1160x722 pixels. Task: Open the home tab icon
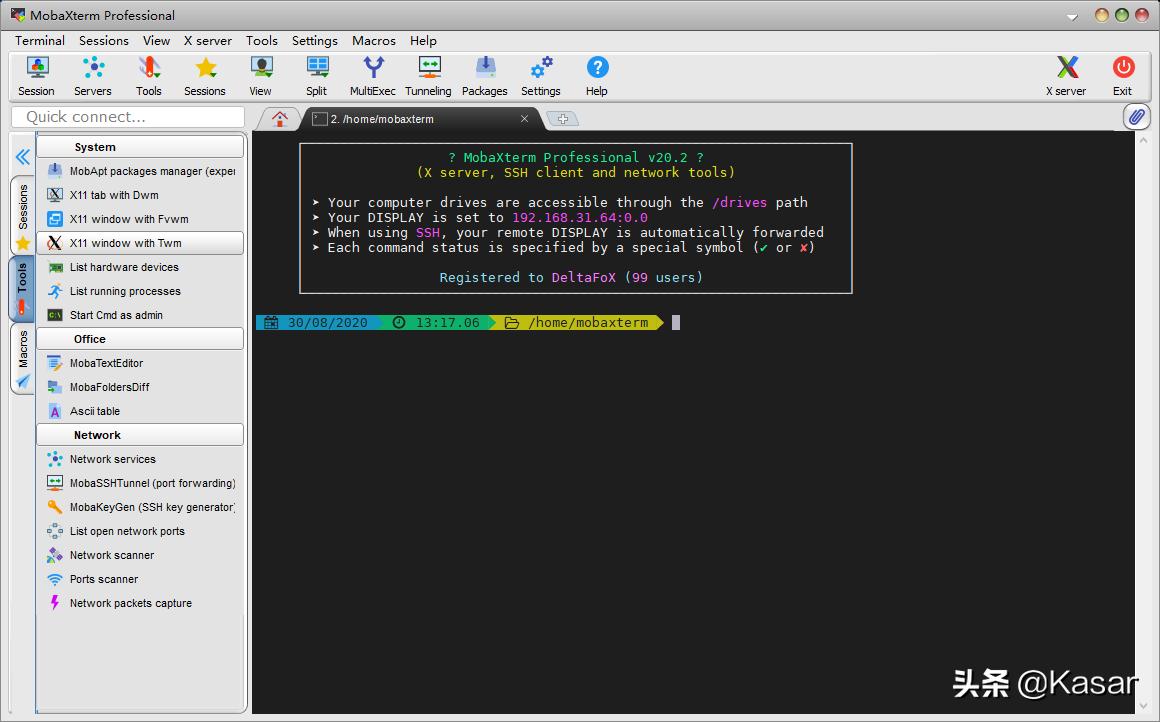point(280,119)
